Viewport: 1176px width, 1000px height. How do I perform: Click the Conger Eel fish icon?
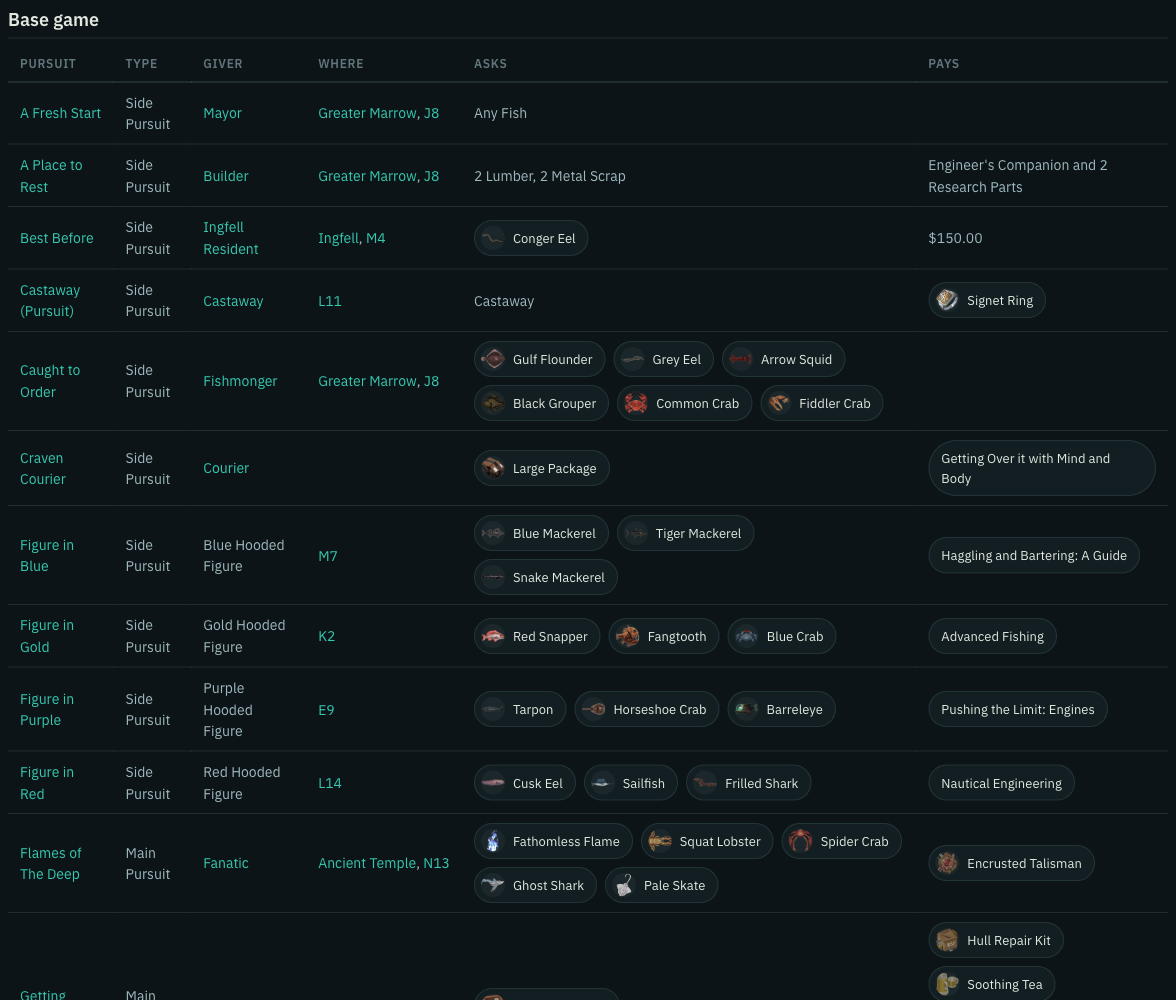493,239
